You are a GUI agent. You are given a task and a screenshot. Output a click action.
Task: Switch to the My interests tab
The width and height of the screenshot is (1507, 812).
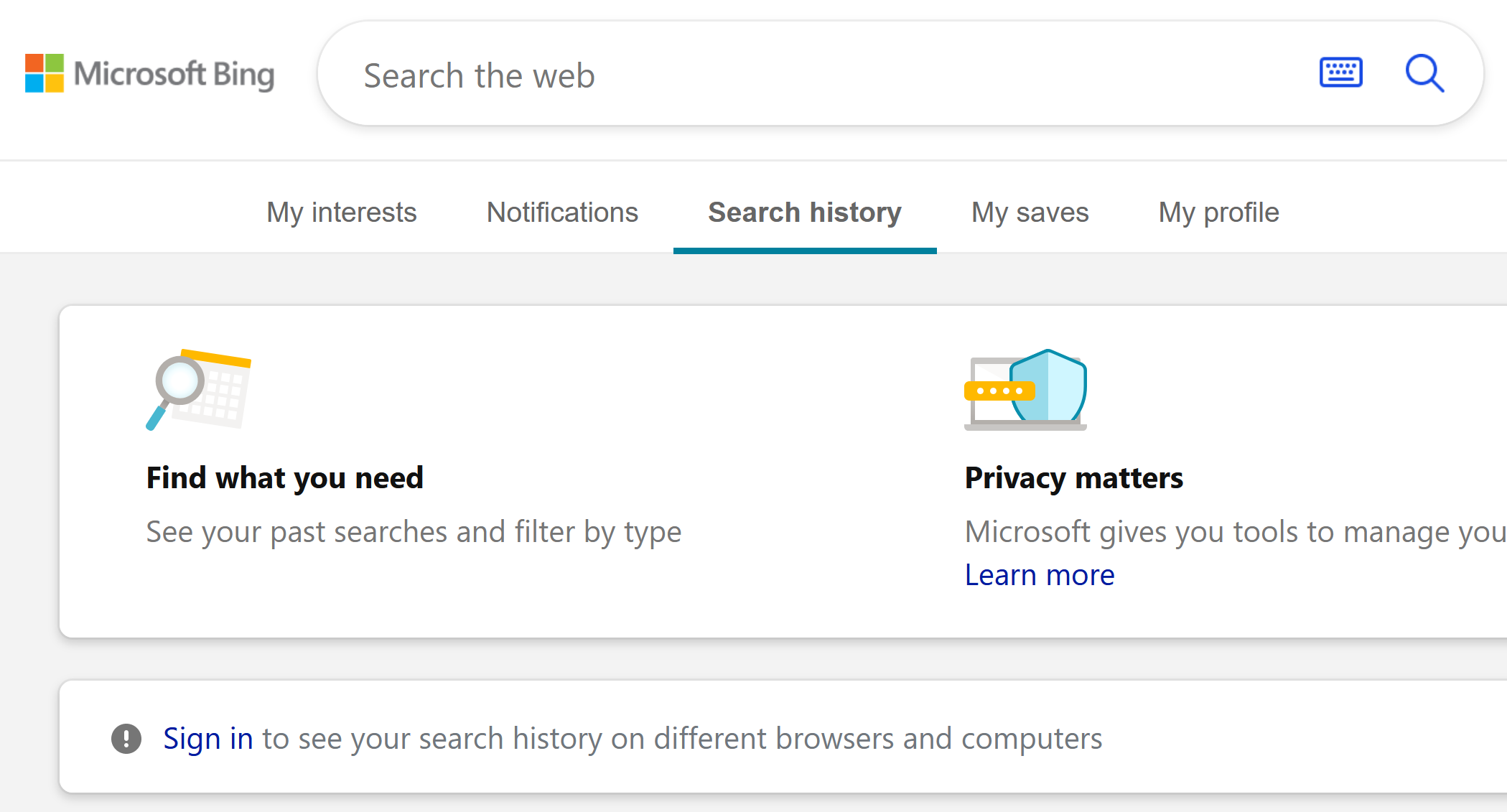coord(341,212)
